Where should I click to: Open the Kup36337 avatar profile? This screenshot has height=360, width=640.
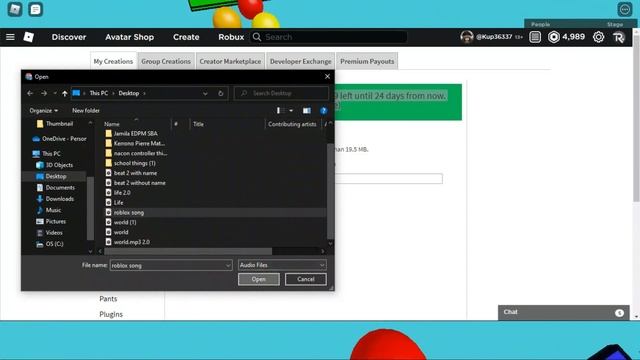467,37
